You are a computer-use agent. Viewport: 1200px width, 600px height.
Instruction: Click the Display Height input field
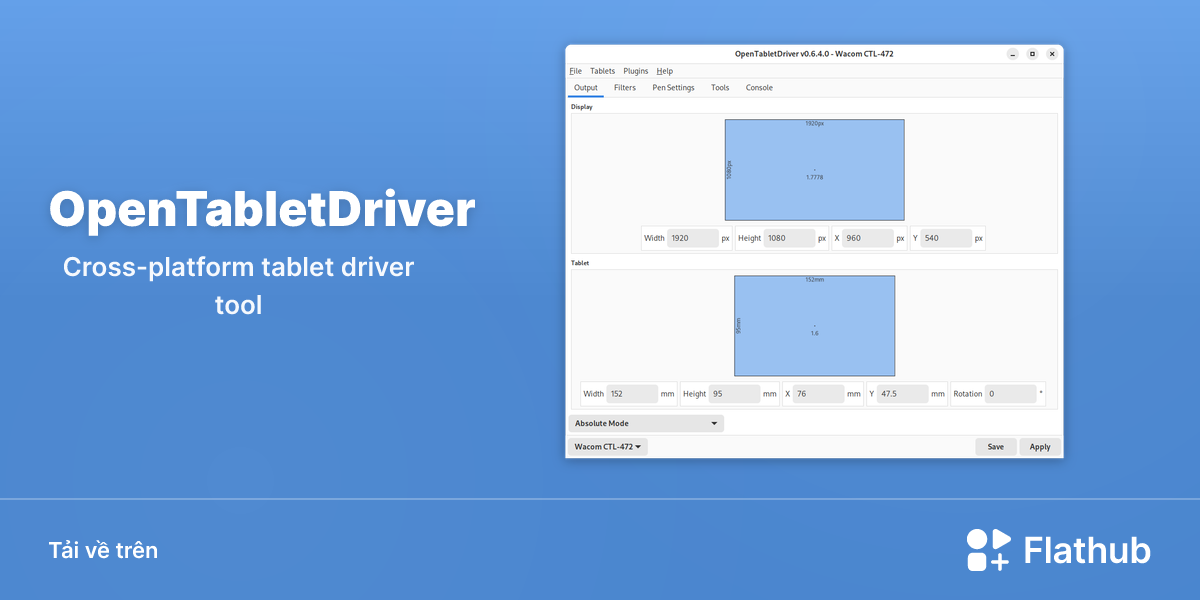790,238
